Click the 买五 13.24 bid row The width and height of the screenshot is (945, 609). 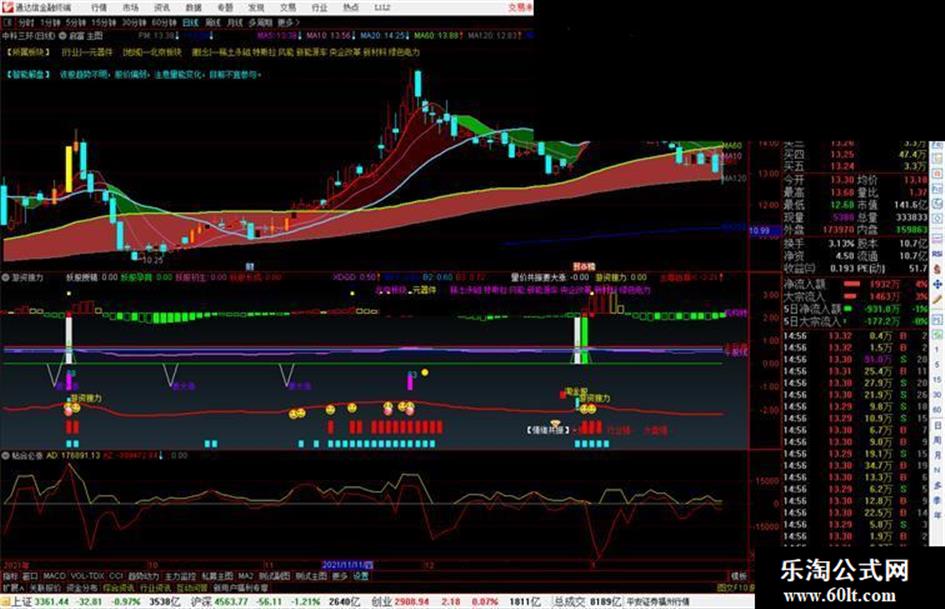pyautogui.click(x=855, y=166)
